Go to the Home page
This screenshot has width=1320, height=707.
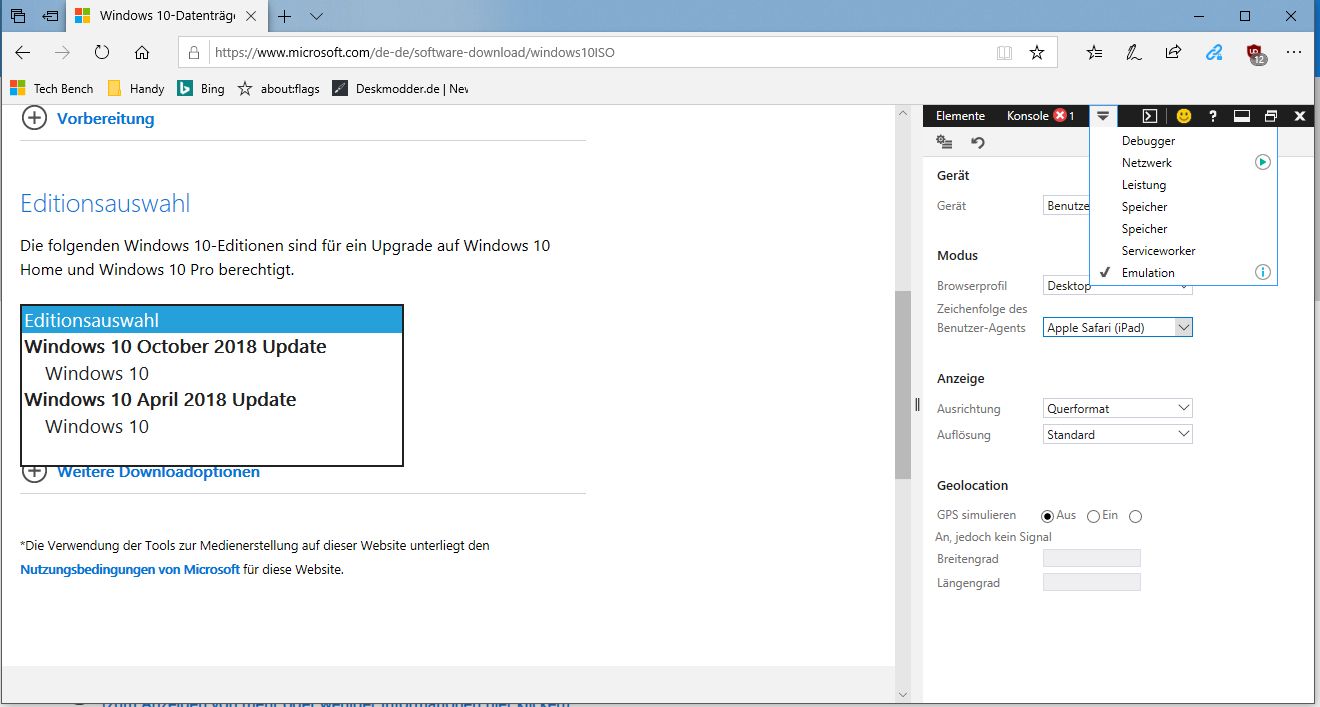pyautogui.click(x=142, y=52)
